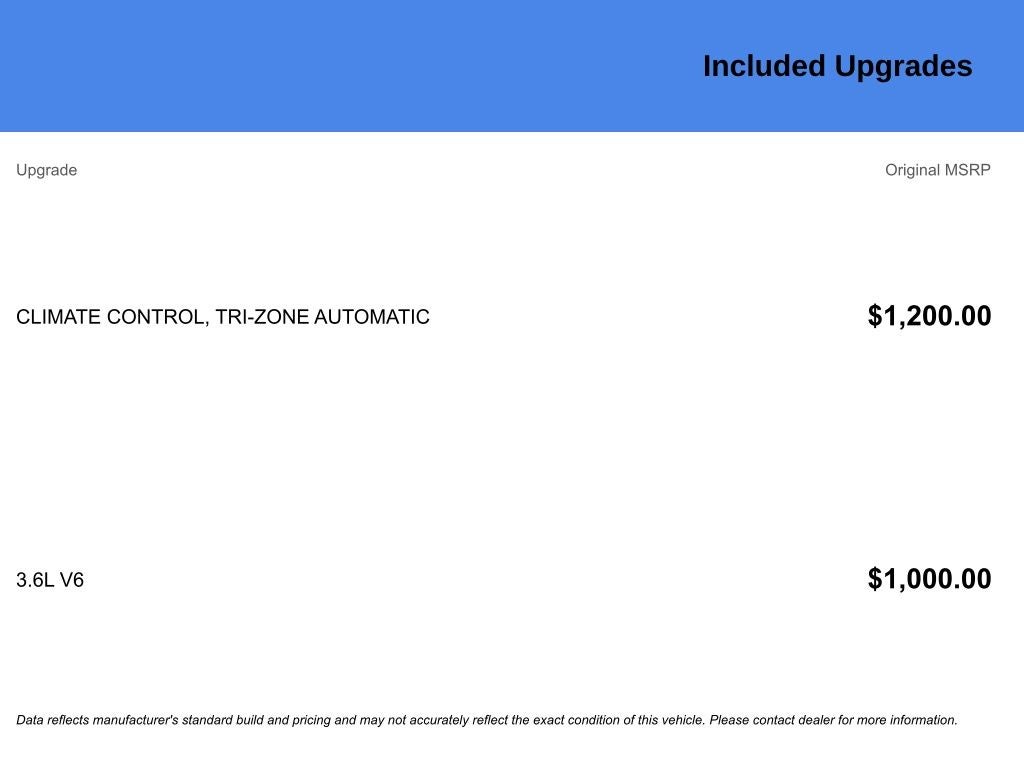Select the Original MSRP column header
Screen dimensions: 1024x768
click(938, 170)
